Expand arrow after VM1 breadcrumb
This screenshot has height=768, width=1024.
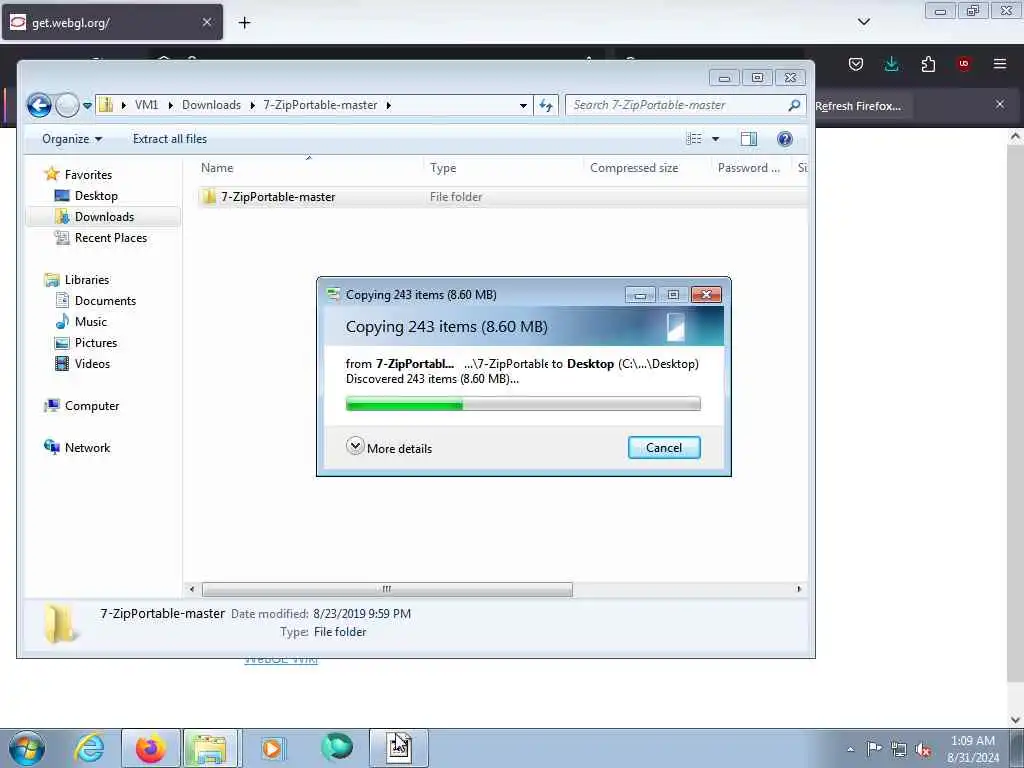pyautogui.click(x=170, y=105)
